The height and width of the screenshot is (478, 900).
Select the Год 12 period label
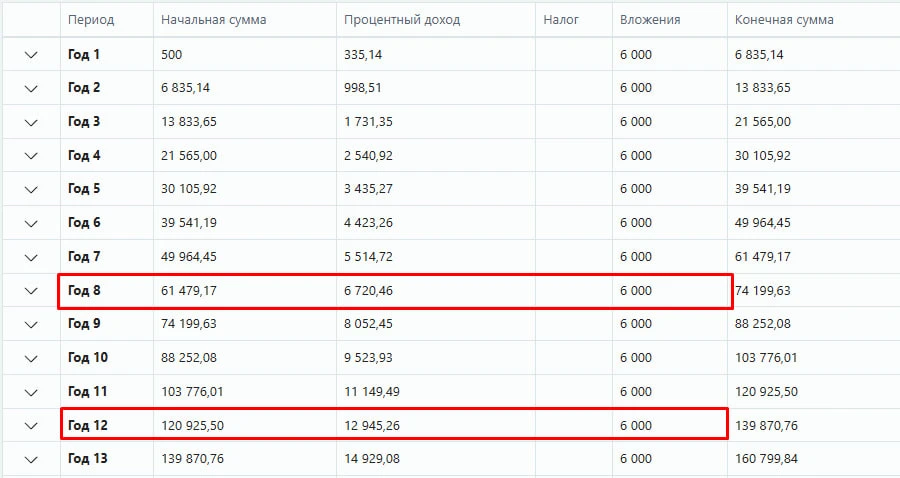88,425
